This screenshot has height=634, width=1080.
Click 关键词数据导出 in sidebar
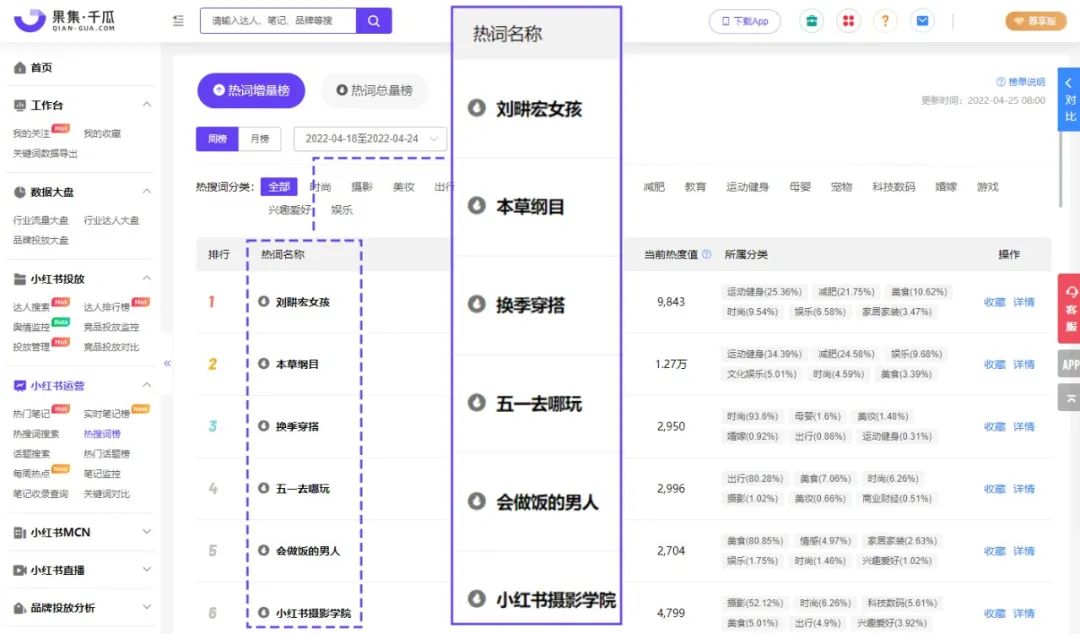click(45, 153)
